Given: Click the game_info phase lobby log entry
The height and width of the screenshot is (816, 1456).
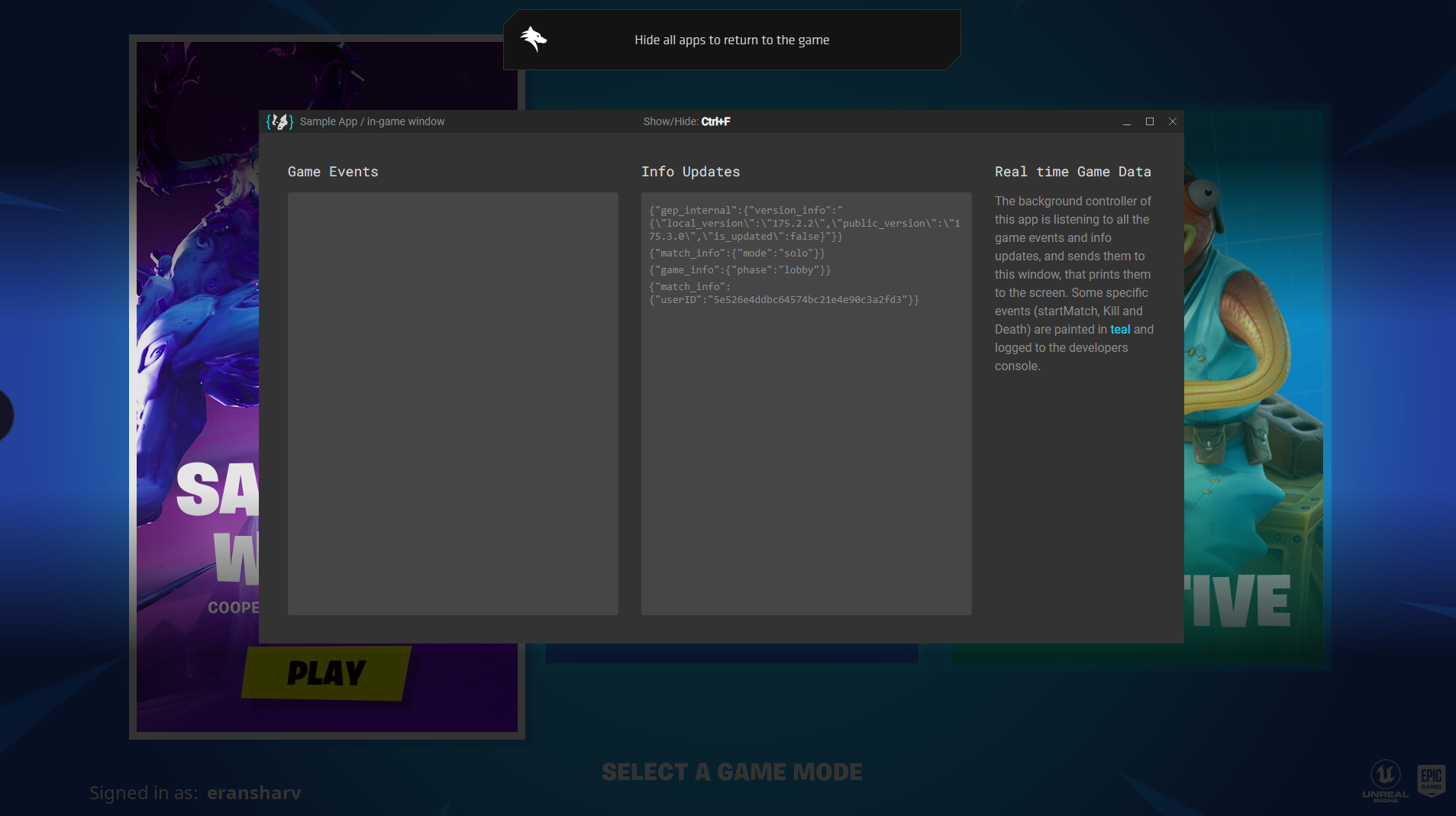Looking at the screenshot, I should [740, 269].
